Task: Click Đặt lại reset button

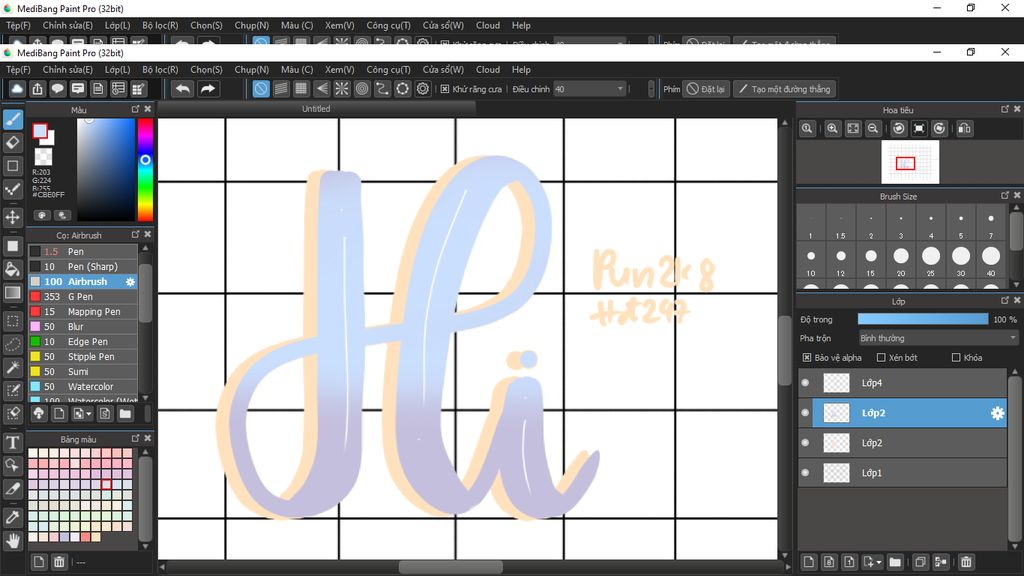Action: click(705, 89)
